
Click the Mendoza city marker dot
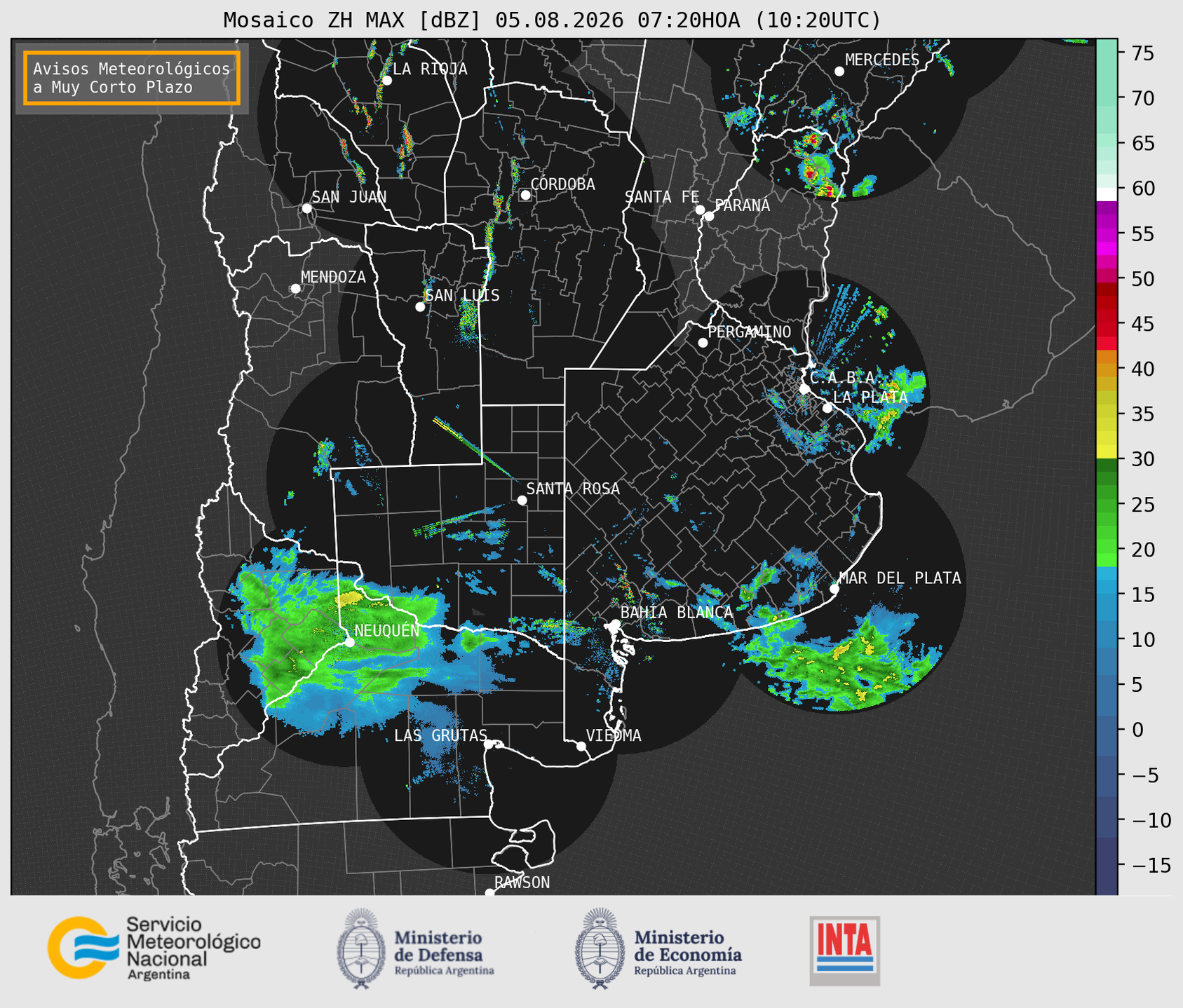[x=295, y=289]
